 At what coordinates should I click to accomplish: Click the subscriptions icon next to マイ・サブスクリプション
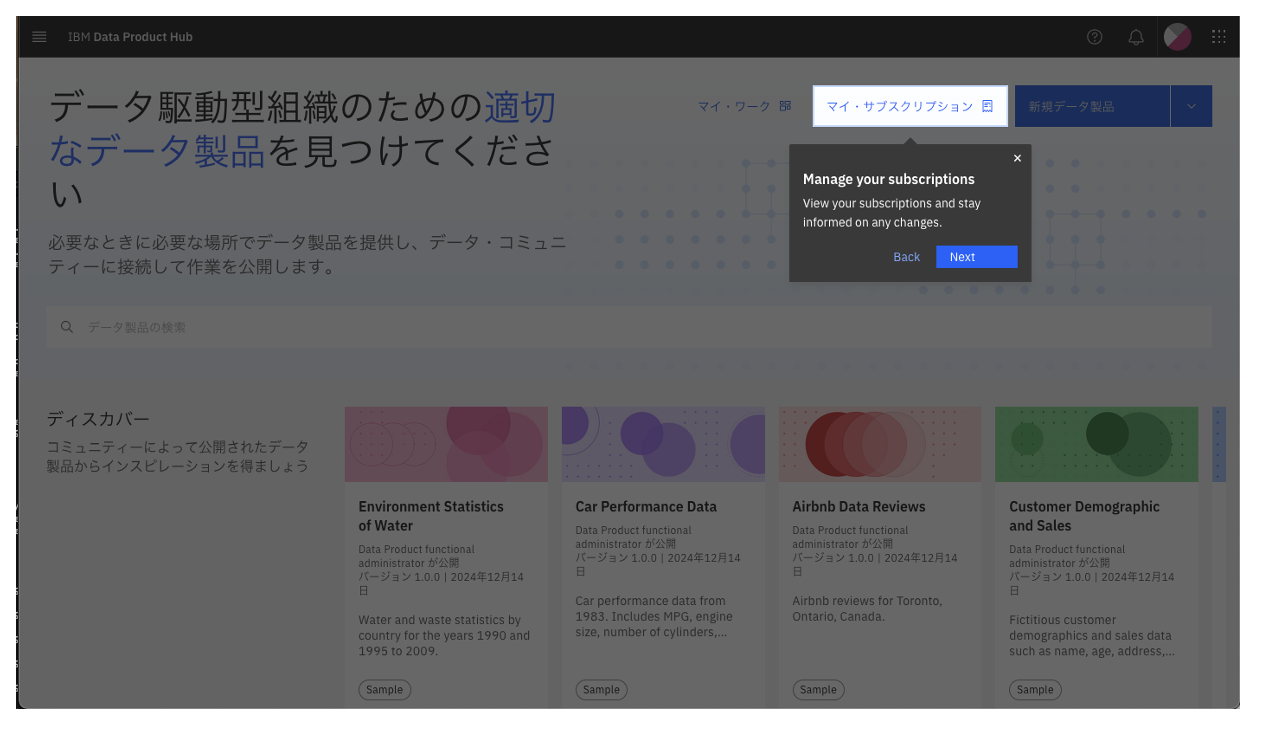point(986,105)
